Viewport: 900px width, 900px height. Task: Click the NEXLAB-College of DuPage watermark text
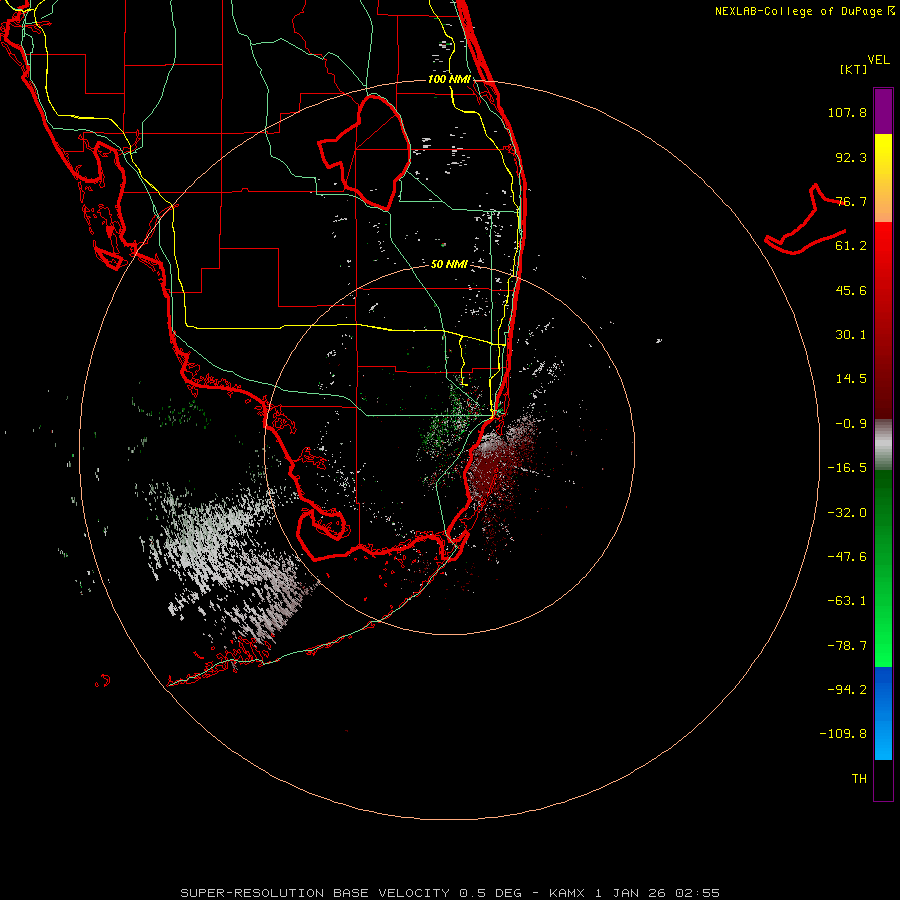click(804, 11)
